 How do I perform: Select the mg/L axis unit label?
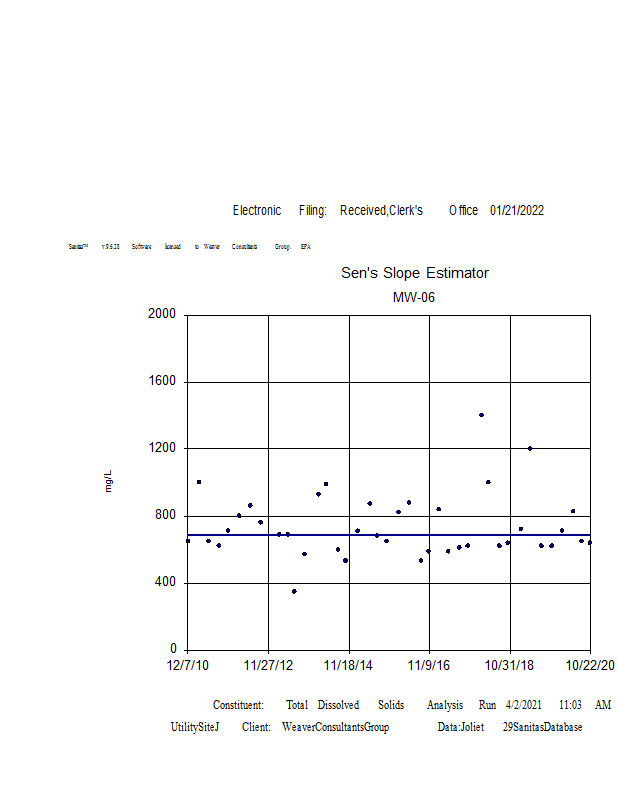[x=109, y=481]
